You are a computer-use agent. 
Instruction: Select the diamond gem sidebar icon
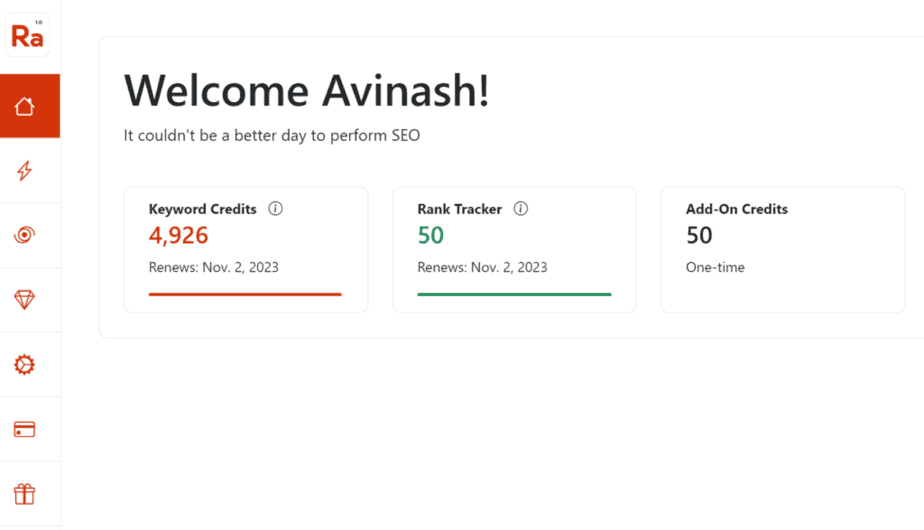pos(24,299)
